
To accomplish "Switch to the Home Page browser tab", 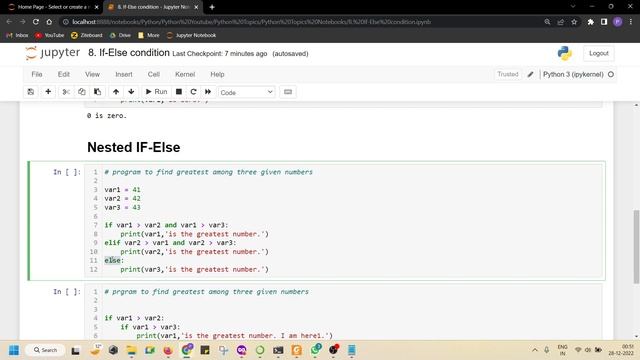I will [52, 7].
